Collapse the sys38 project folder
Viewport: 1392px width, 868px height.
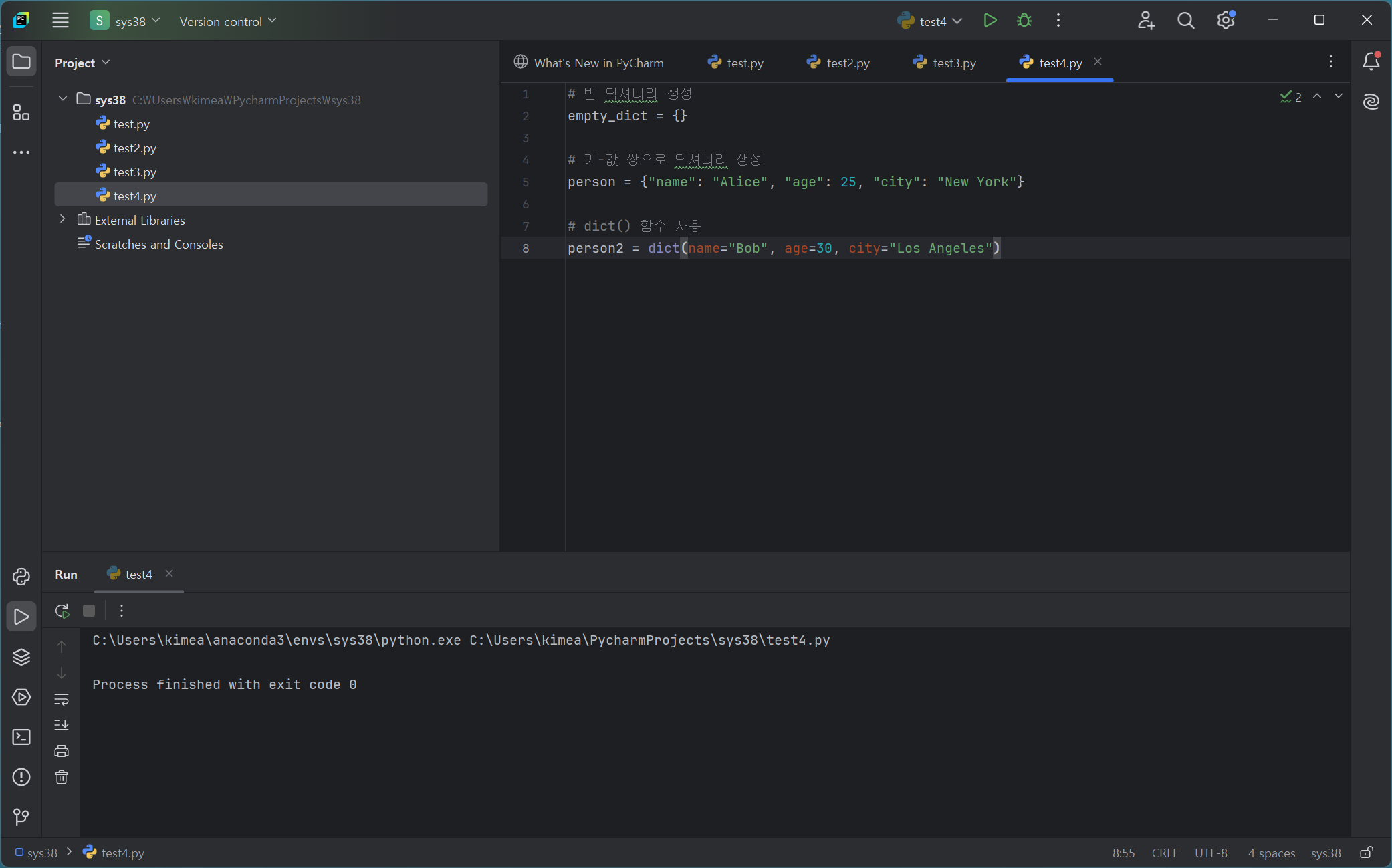[x=63, y=99]
